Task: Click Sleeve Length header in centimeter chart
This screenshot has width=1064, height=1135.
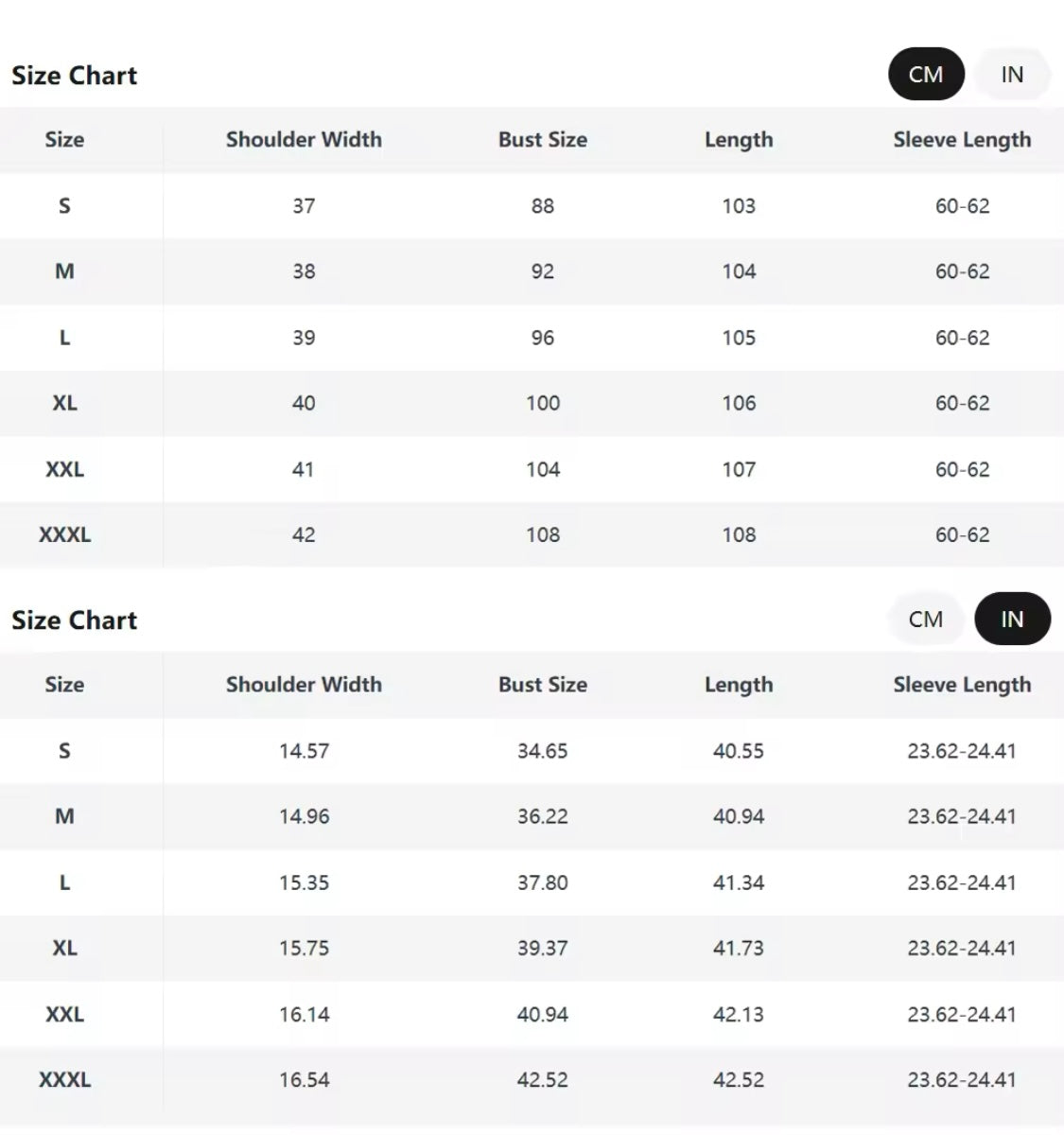Action: (962, 140)
